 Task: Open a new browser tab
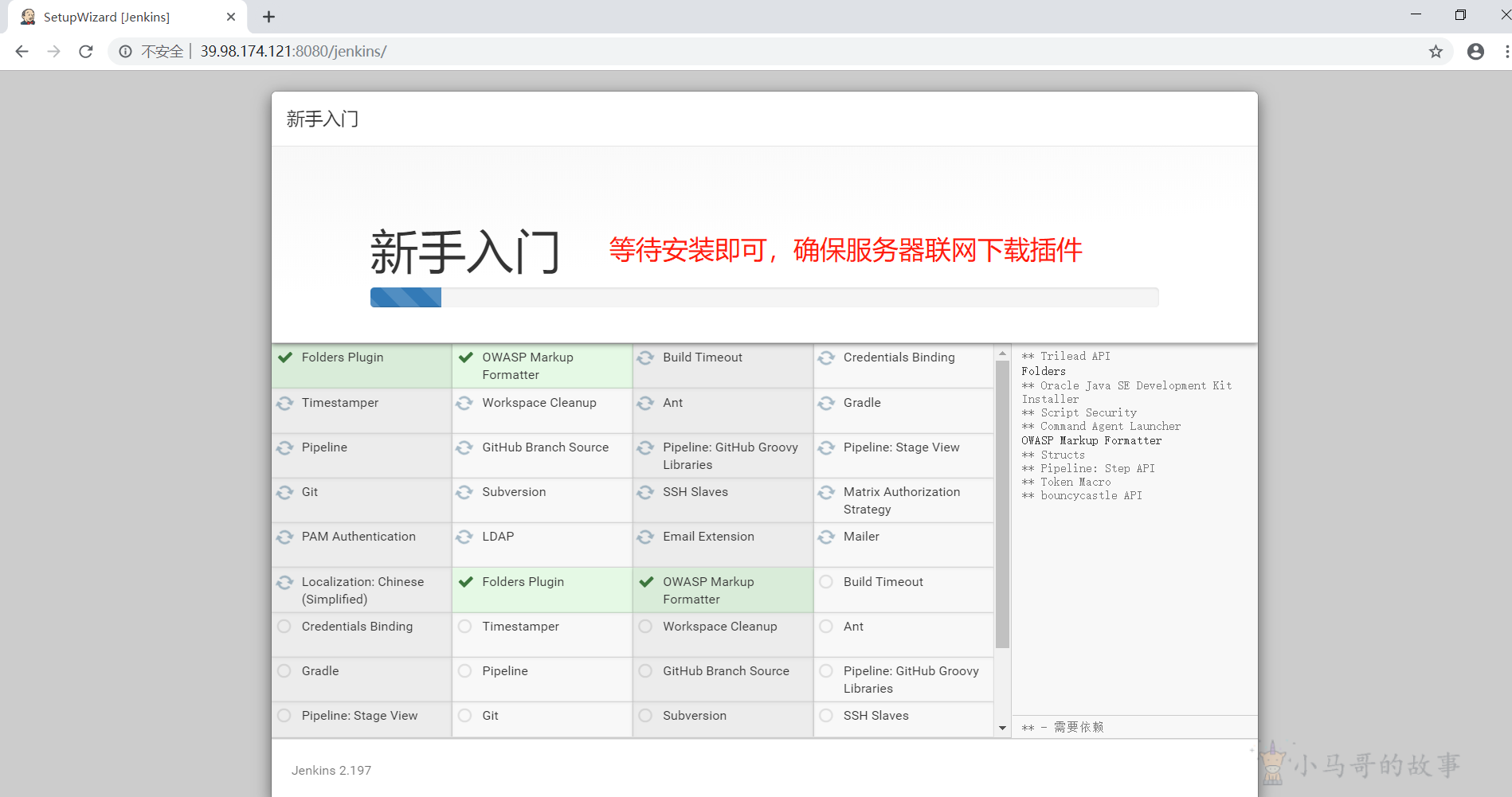(268, 17)
